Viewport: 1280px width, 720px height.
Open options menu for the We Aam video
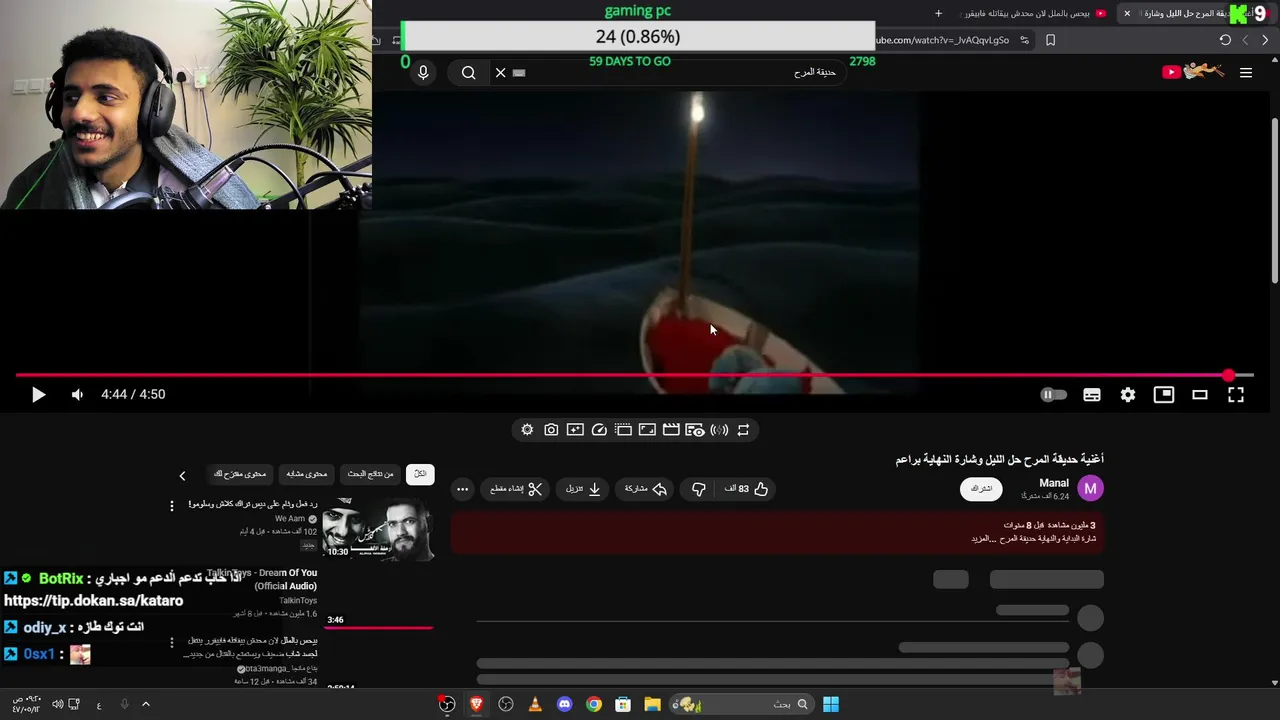coord(171,506)
